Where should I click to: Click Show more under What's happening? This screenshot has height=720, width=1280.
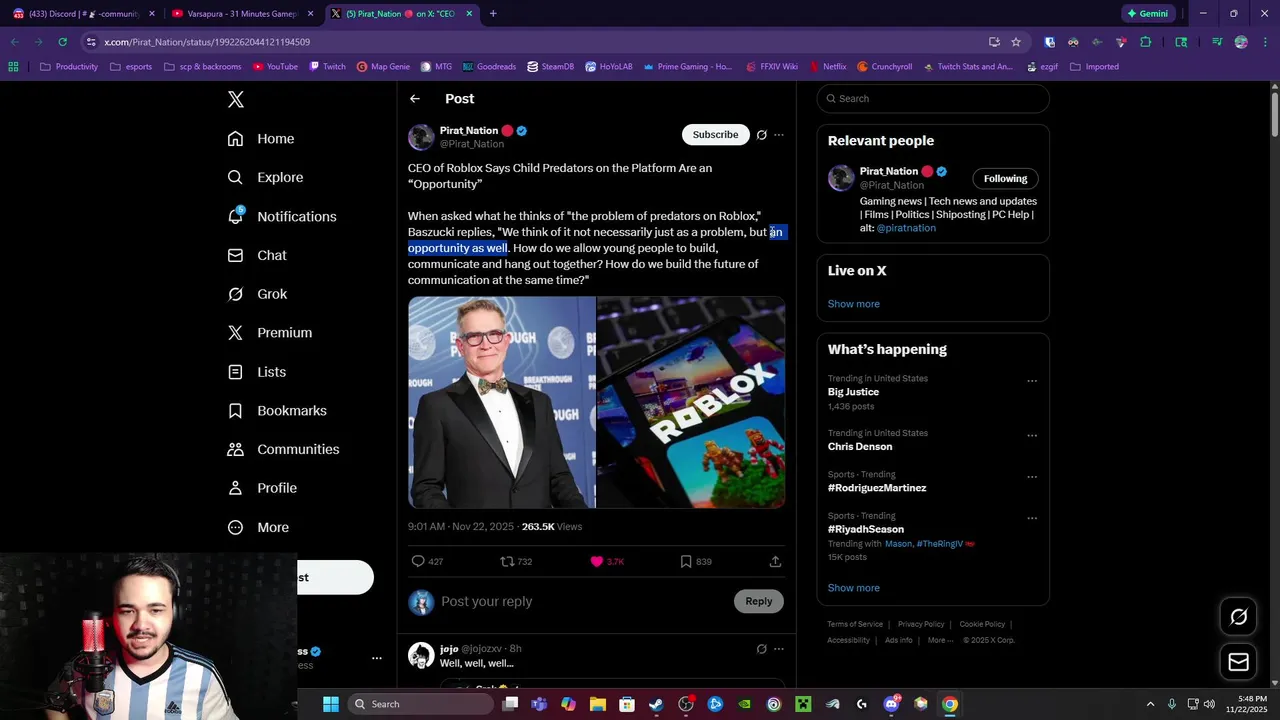(853, 588)
